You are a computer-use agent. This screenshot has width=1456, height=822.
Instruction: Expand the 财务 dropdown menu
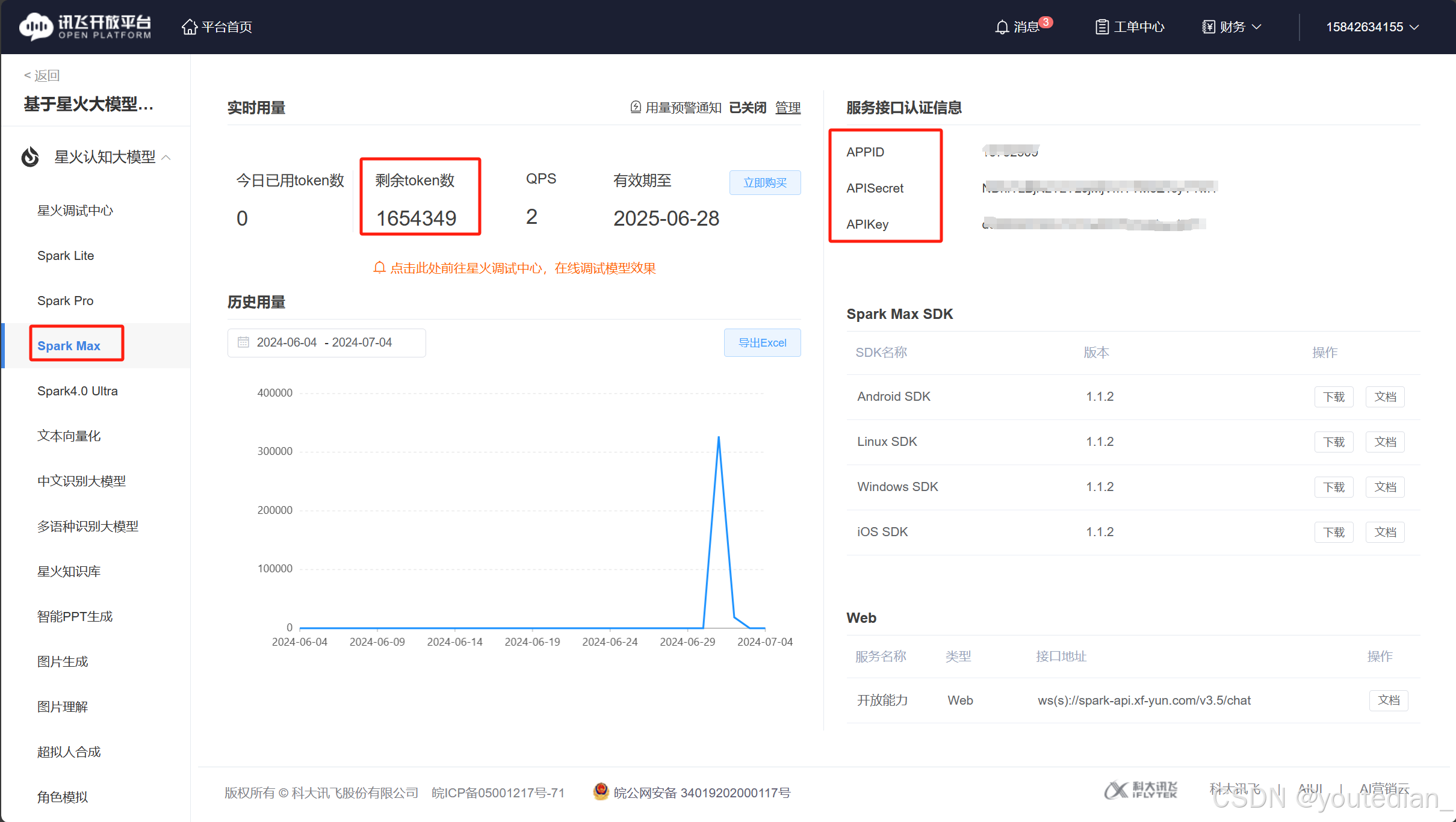(1257, 26)
